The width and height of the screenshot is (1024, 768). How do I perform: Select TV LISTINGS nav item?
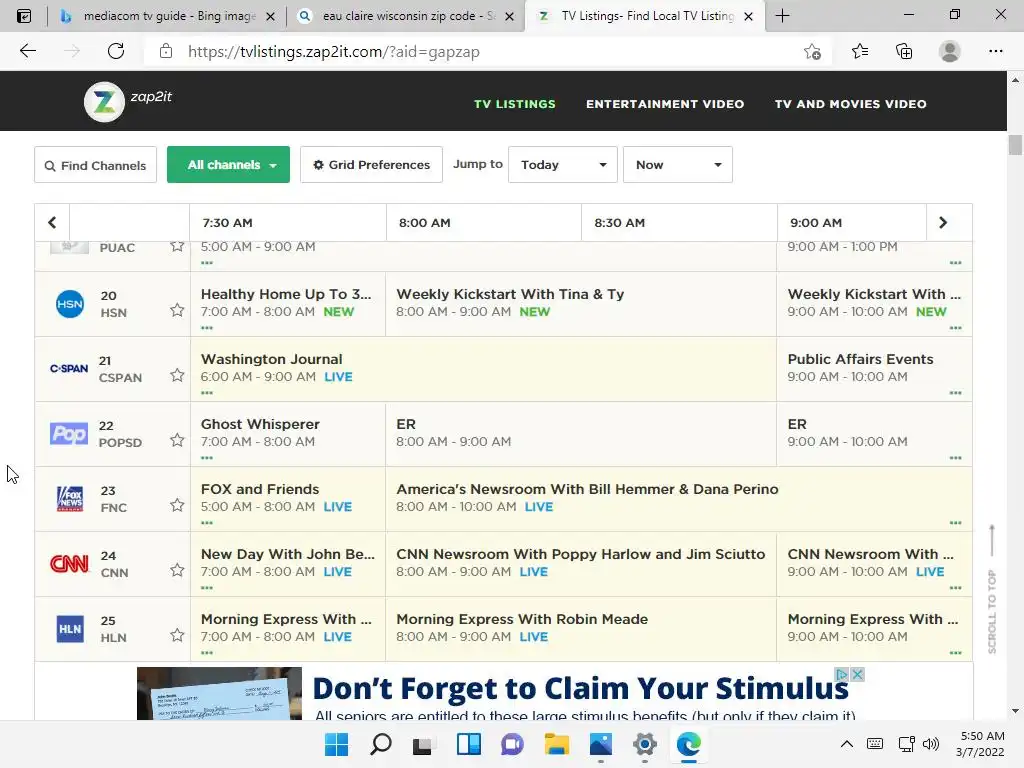point(515,104)
